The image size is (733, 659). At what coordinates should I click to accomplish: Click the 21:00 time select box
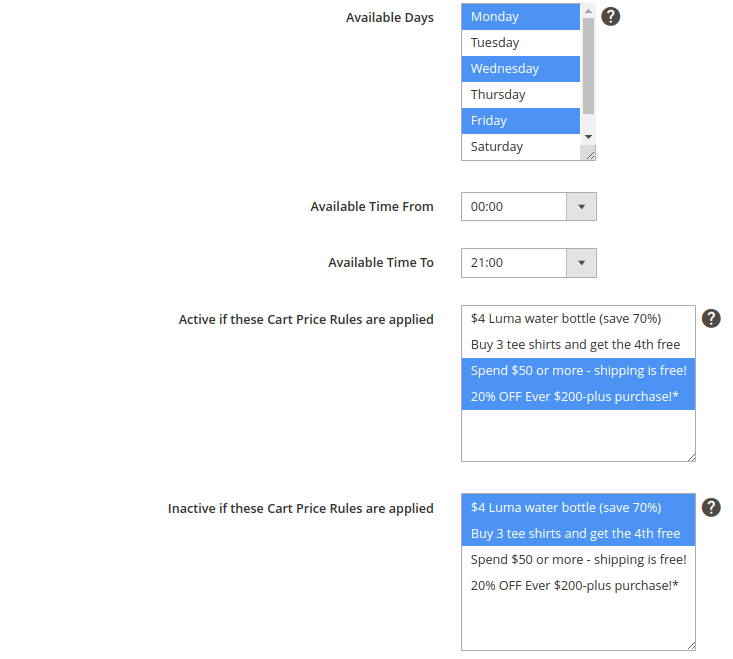(529, 263)
